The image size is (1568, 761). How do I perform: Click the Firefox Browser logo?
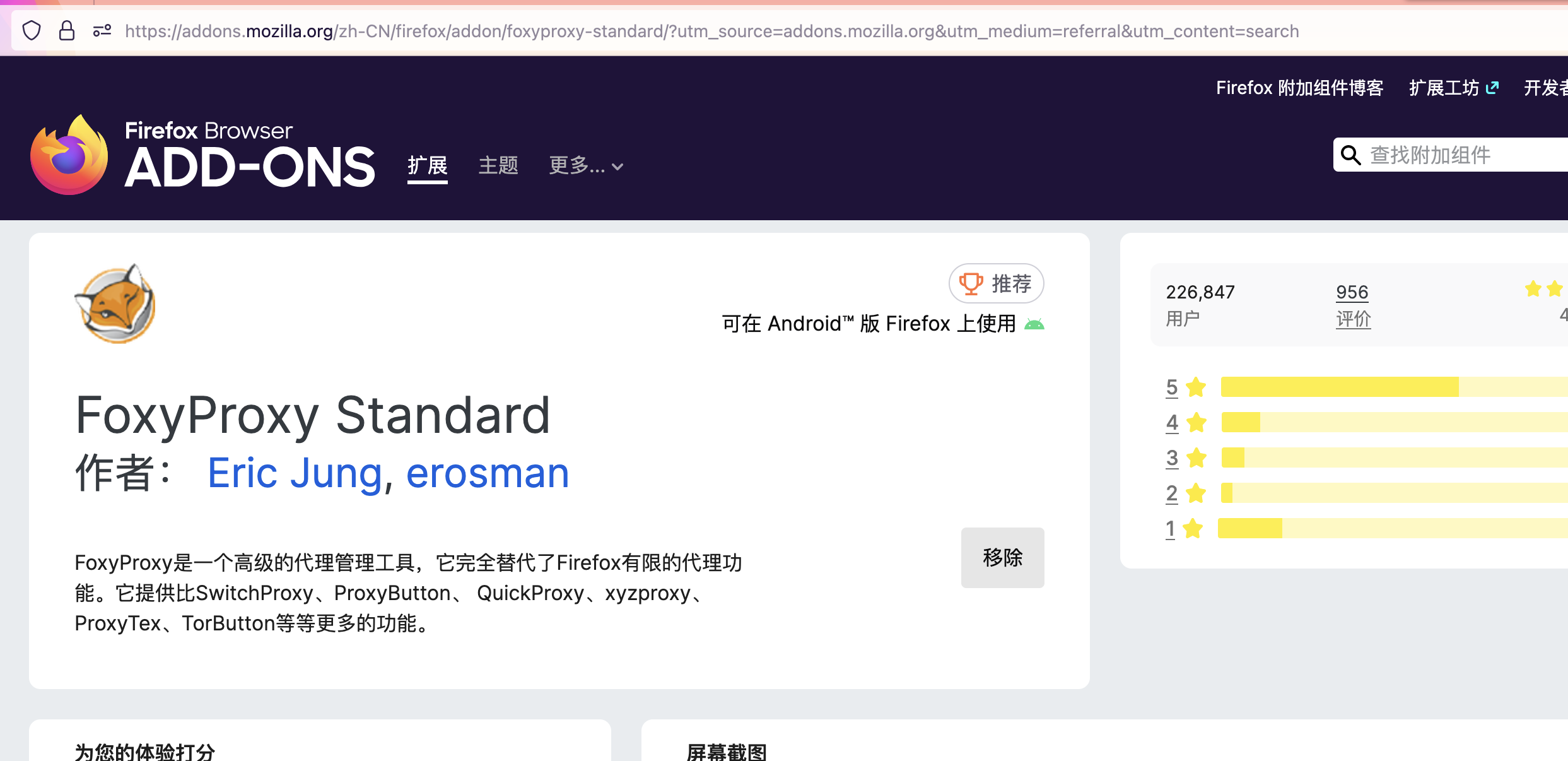(x=69, y=155)
